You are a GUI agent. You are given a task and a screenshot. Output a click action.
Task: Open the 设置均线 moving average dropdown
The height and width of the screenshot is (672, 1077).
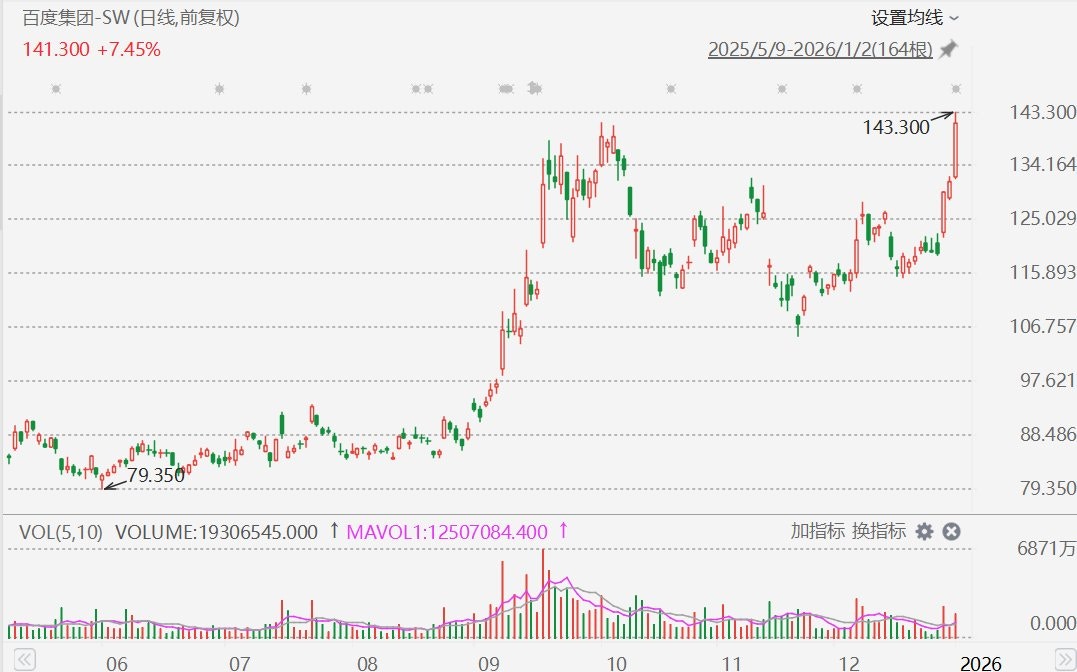(914, 17)
